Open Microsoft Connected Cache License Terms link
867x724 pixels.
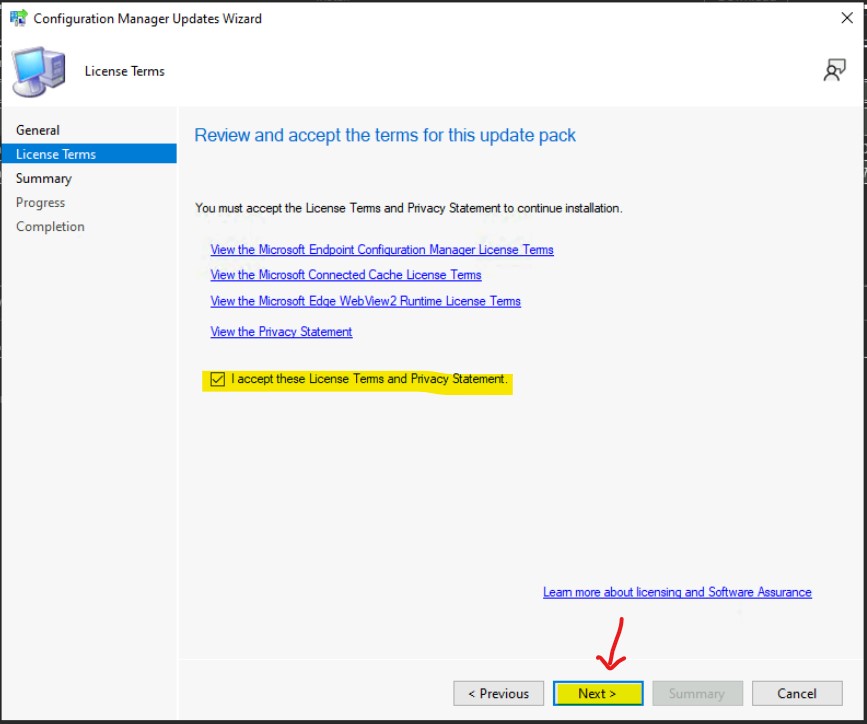(346, 275)
